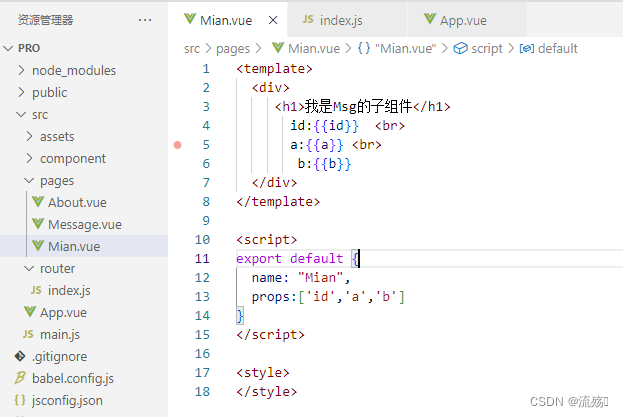Image resolution: width=623 pixels, height=417 pixels.
Task: Click JS icon on the index.js tab
Action: (x=308, y=19)
